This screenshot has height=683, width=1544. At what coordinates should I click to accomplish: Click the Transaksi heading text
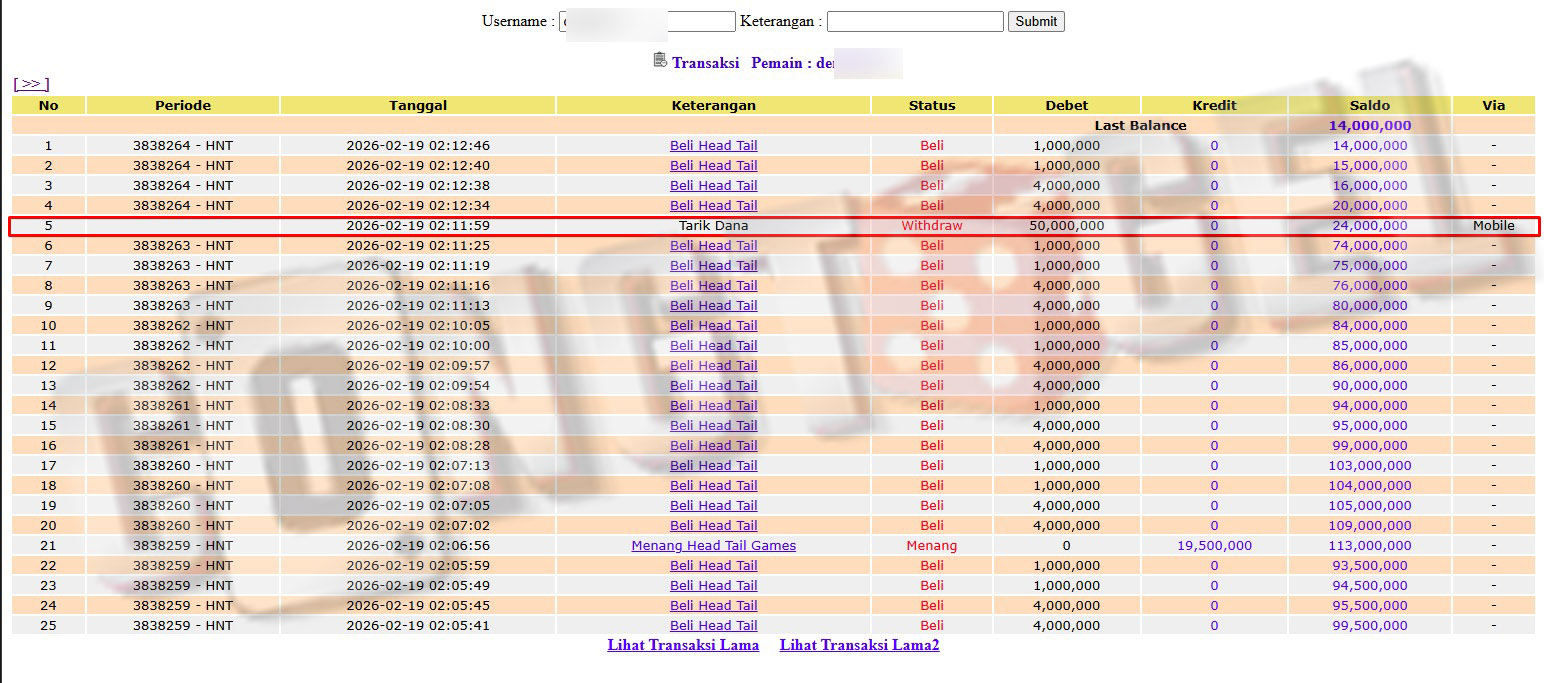click(705, 62)
